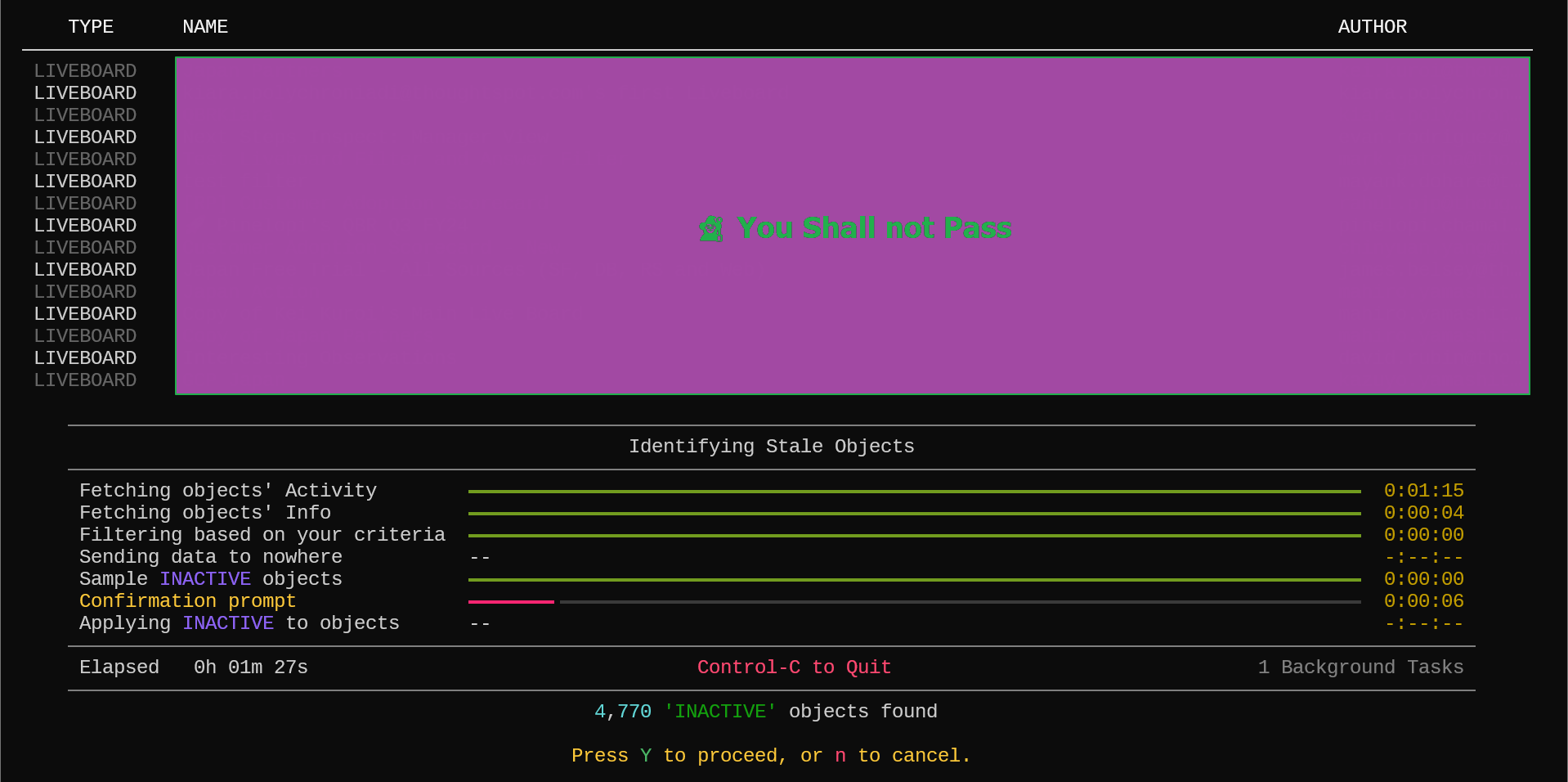Click the '-:--:--' time for Applying INACTIVE
Screen dimensions: 1568x782
click(1424, 623)
